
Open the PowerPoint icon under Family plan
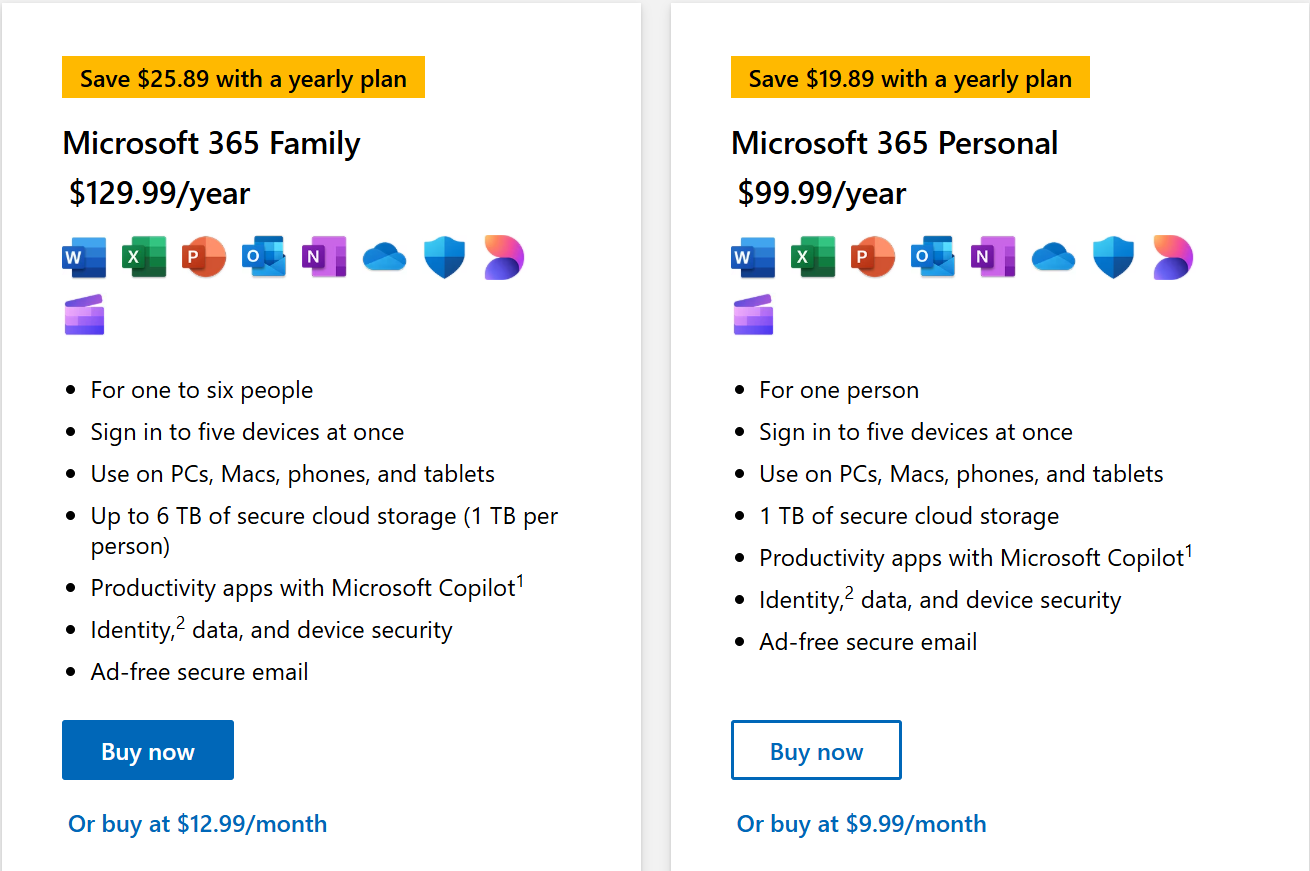coord(204,257)
